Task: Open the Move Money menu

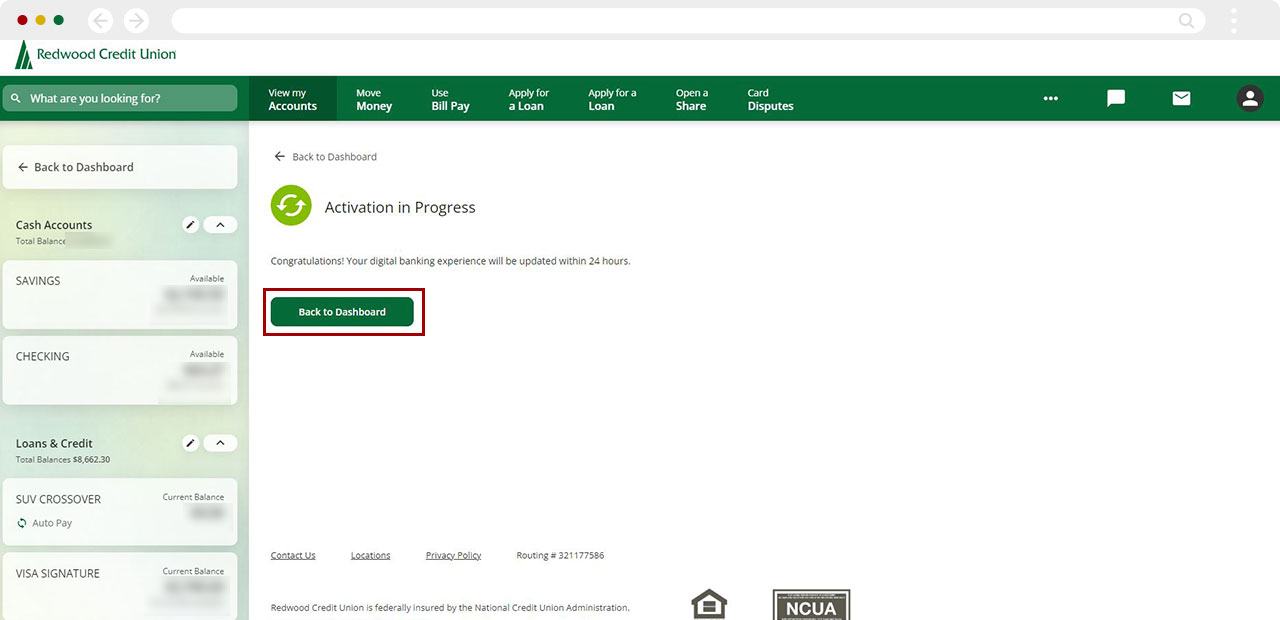Action: [374, 99]
